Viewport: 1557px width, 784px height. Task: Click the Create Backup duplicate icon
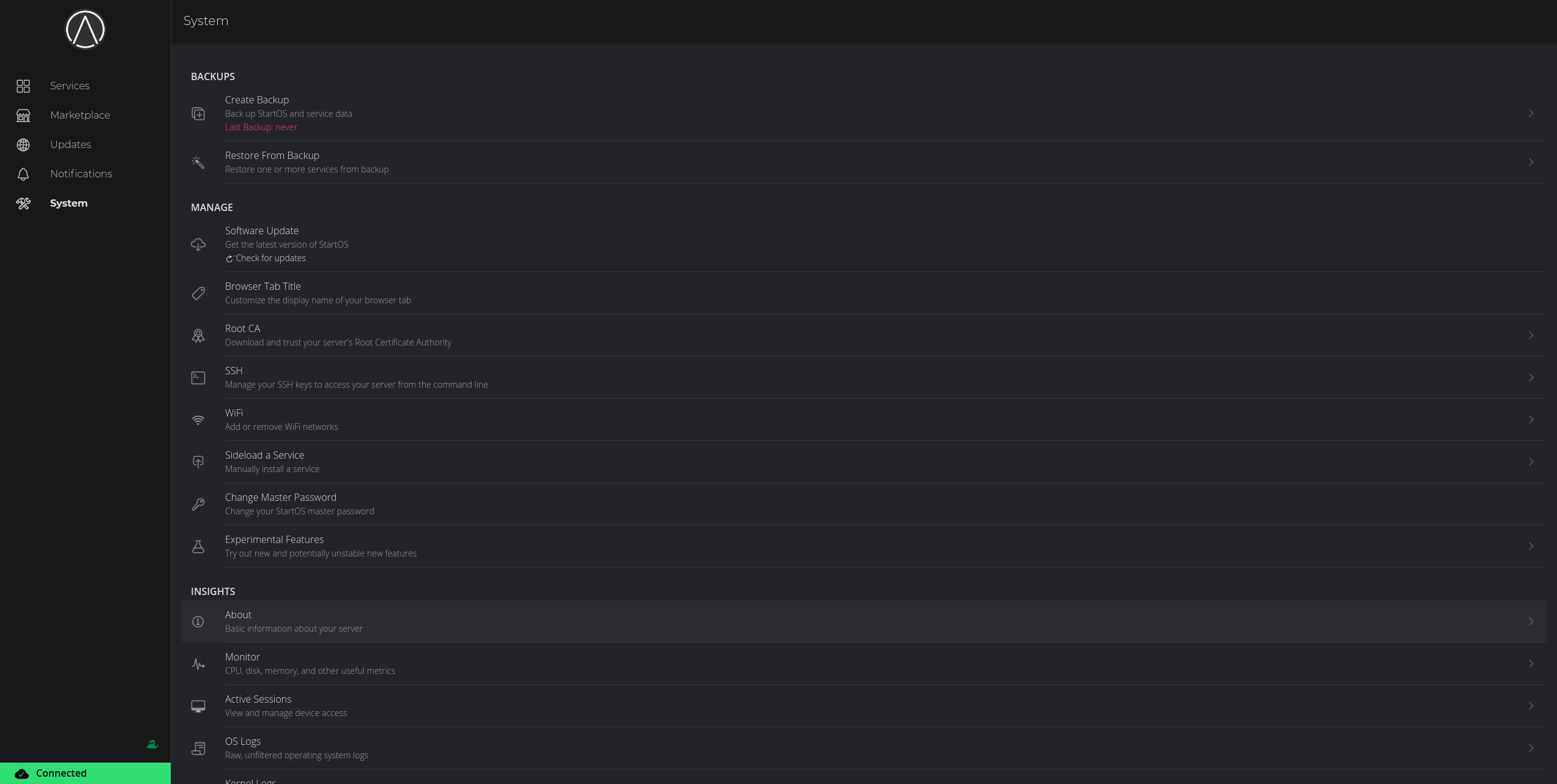198,114
